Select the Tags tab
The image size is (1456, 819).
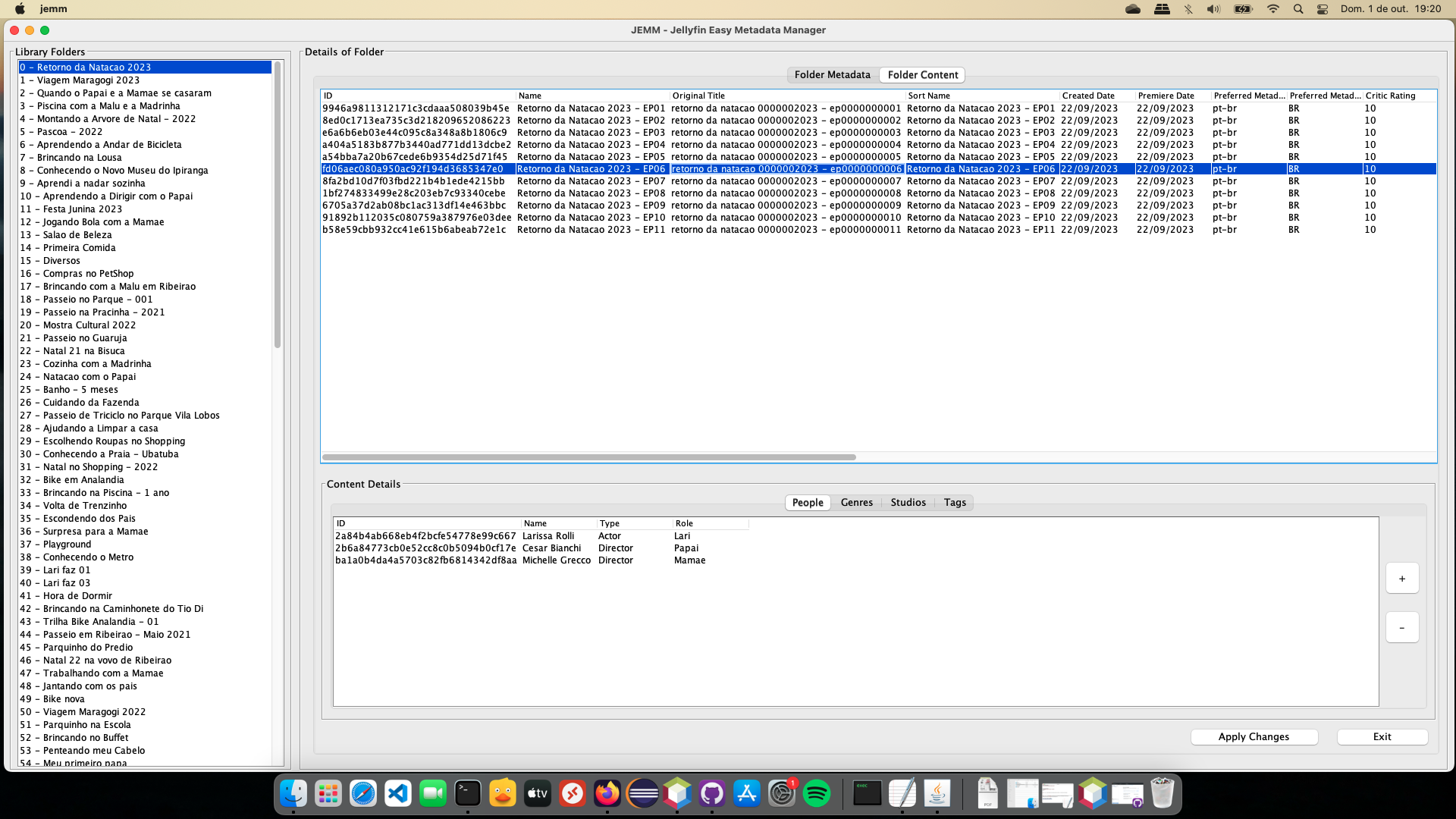[954, 503]
